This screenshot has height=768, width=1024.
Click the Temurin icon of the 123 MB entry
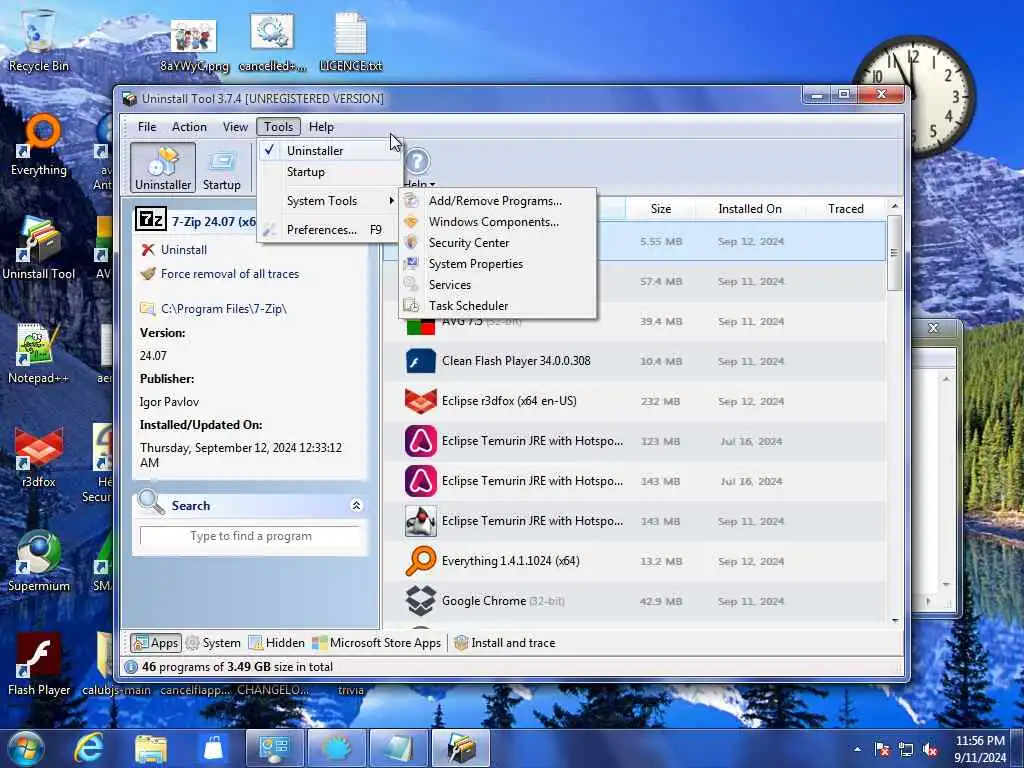click(420, 441)
